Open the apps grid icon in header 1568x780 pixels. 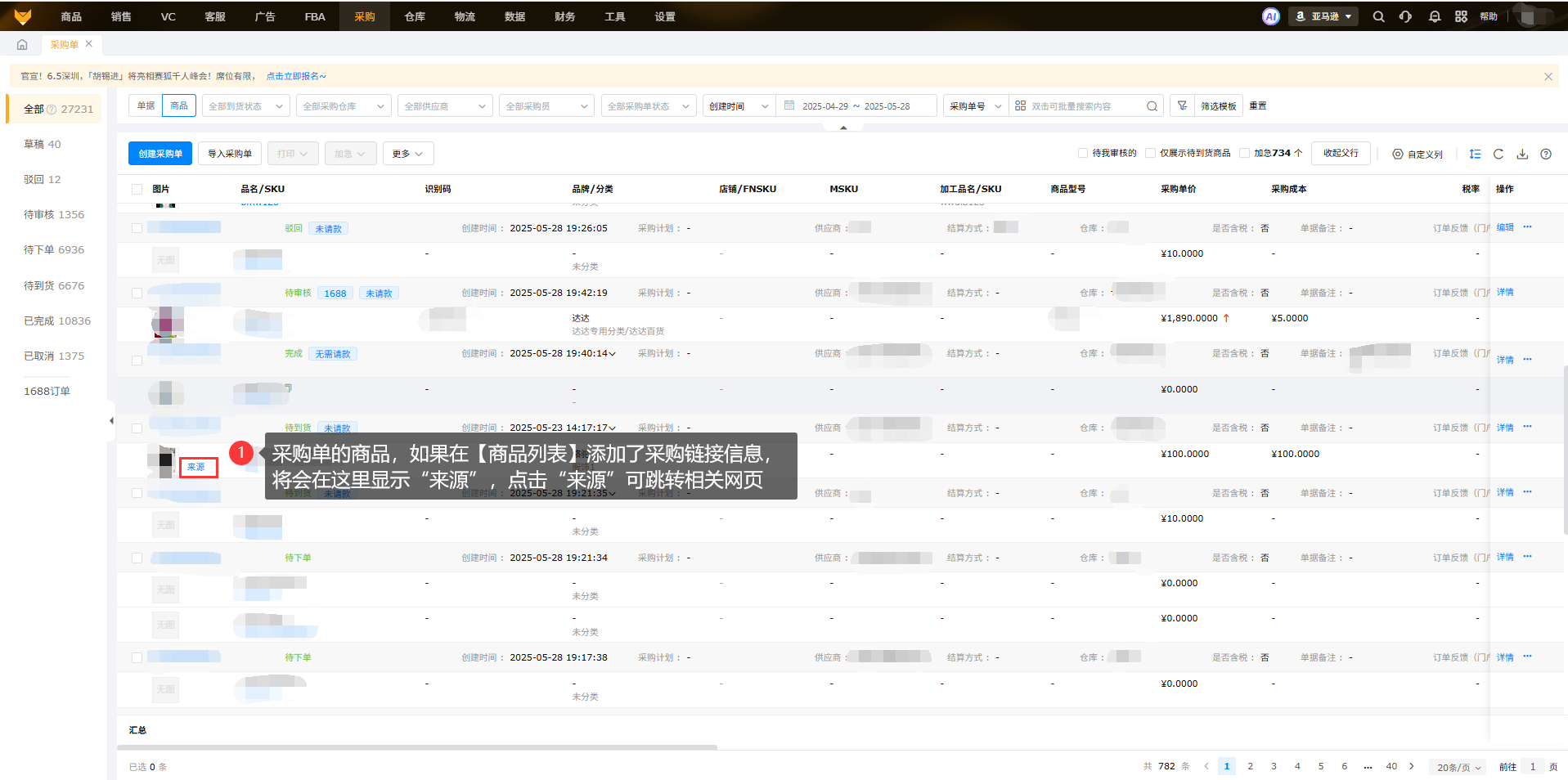(x=1461, y=16)
